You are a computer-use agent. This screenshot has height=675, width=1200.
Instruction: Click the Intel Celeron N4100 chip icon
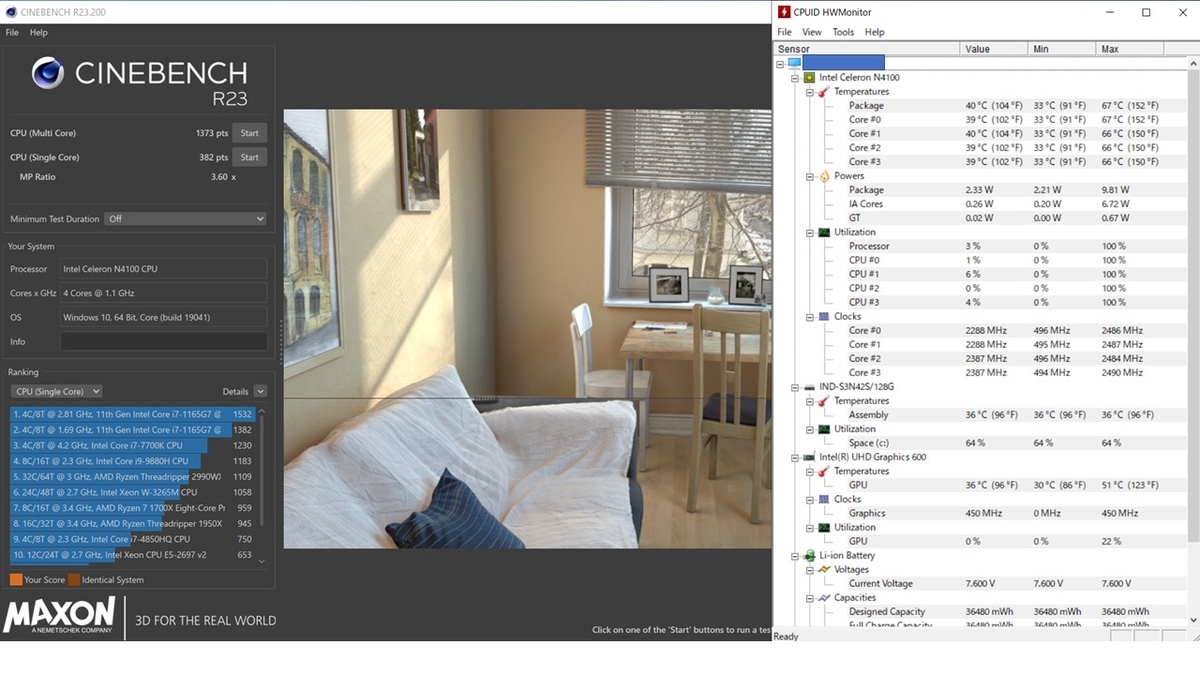click(809, 77)
